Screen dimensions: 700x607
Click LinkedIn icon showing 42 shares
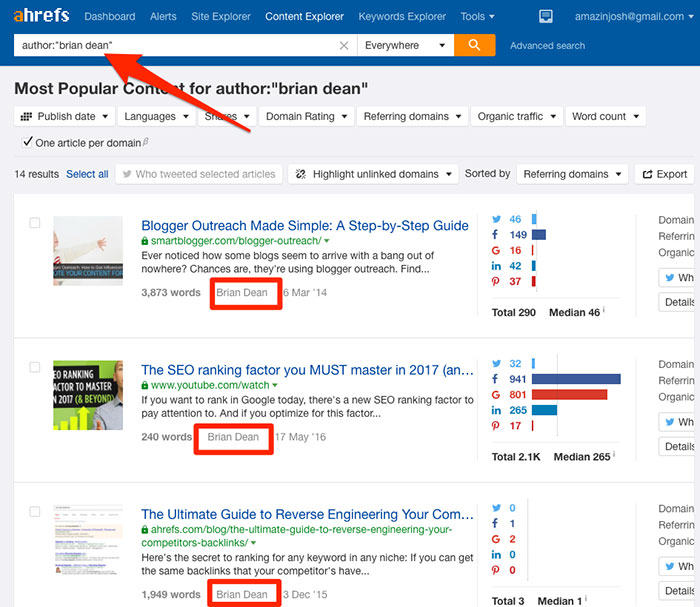coord(496,266)
